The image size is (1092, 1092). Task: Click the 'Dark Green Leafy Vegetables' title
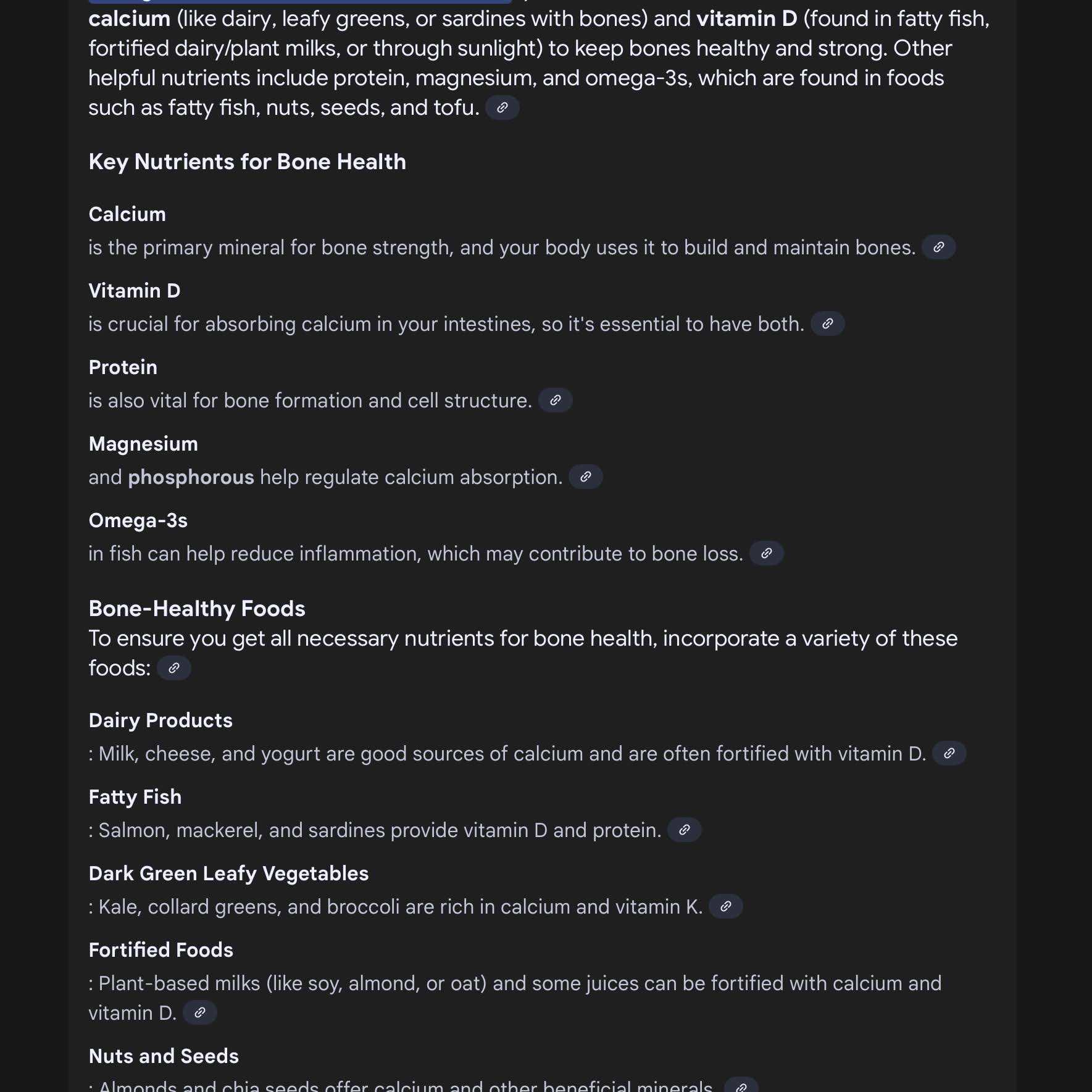[x=228, y=873]
